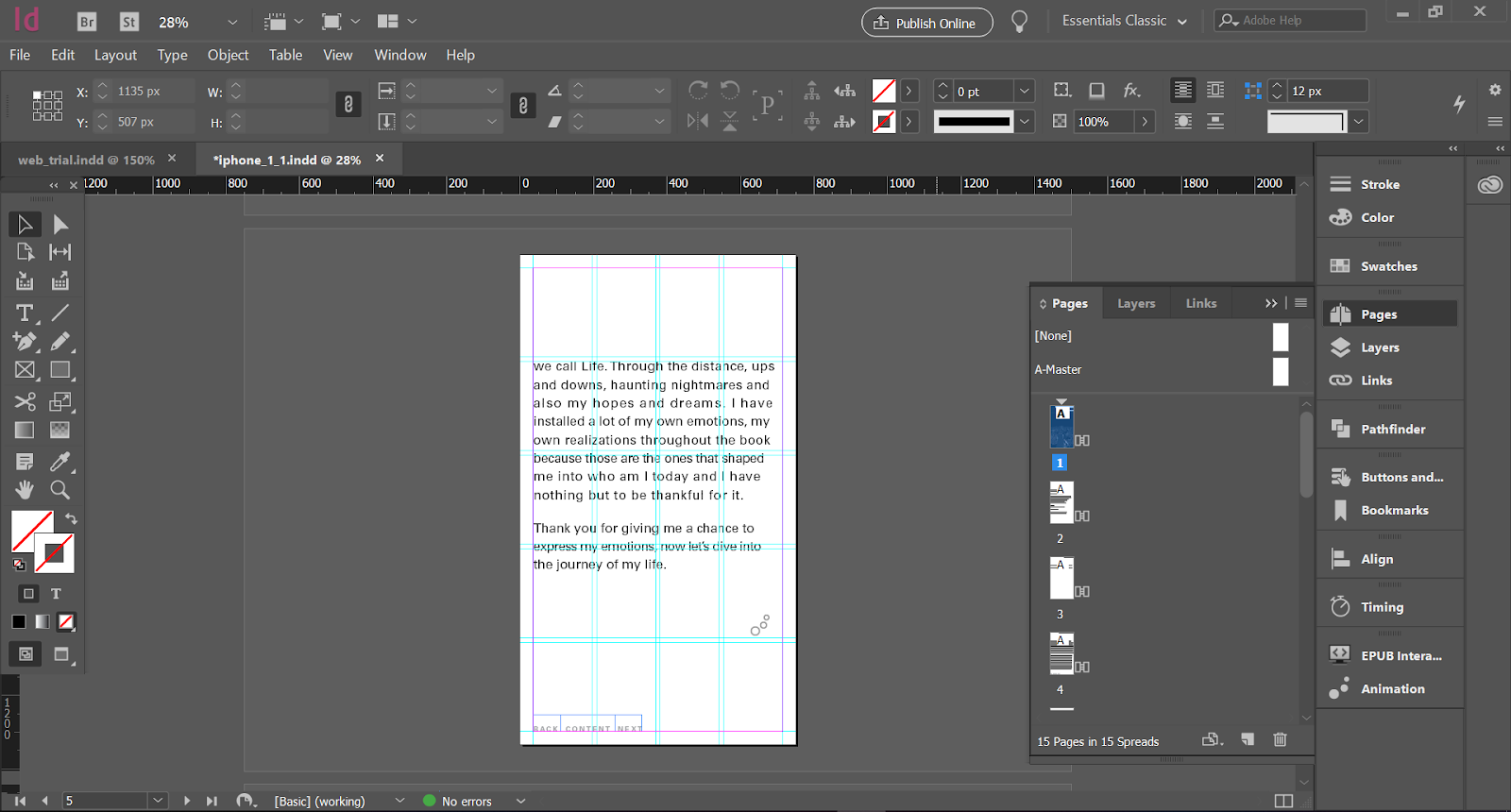Swap fill and stroke colors
1511x812 pixels.
point(71,518)
